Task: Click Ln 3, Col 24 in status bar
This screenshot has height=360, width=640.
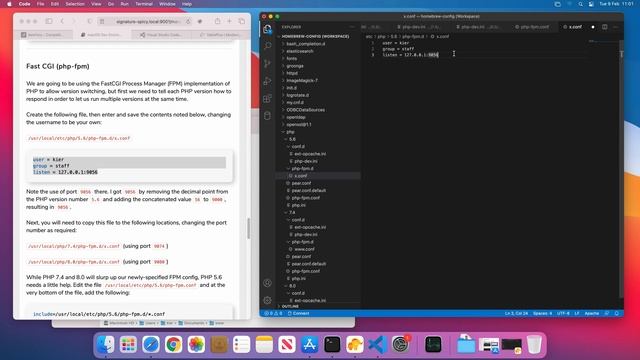Action: coord(516,313)
